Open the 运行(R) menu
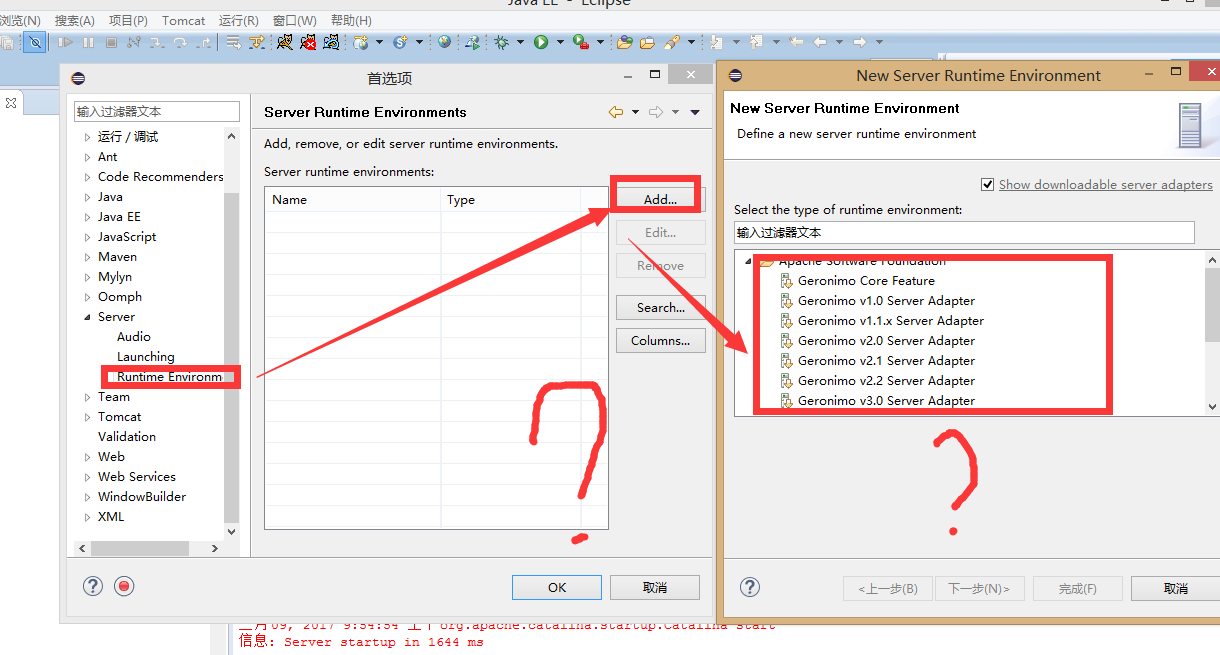 click(x=239, y=20)
